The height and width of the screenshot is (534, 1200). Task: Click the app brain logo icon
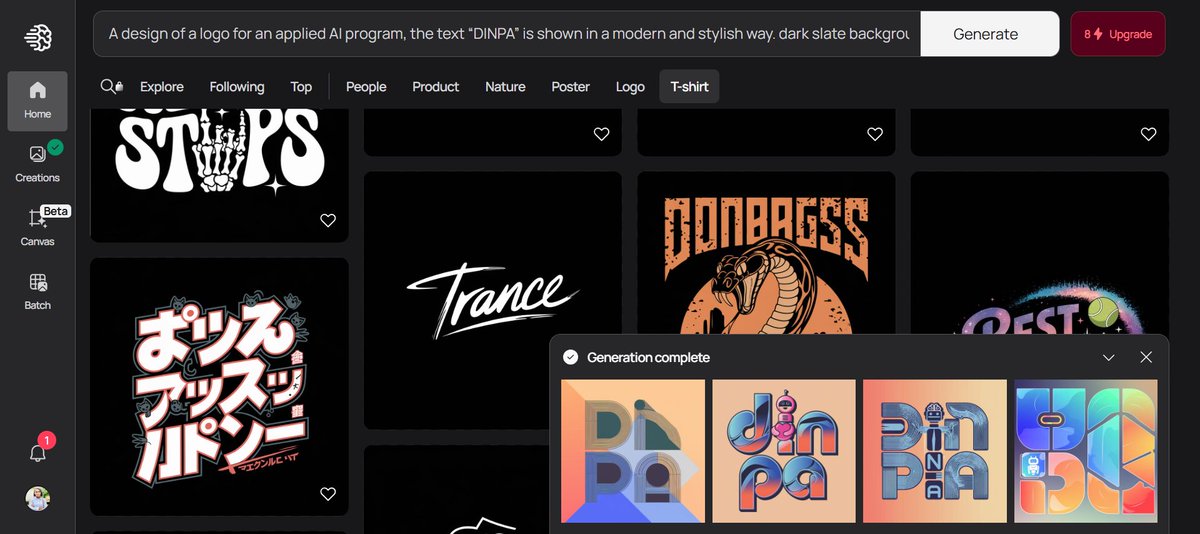pos(38,38)
